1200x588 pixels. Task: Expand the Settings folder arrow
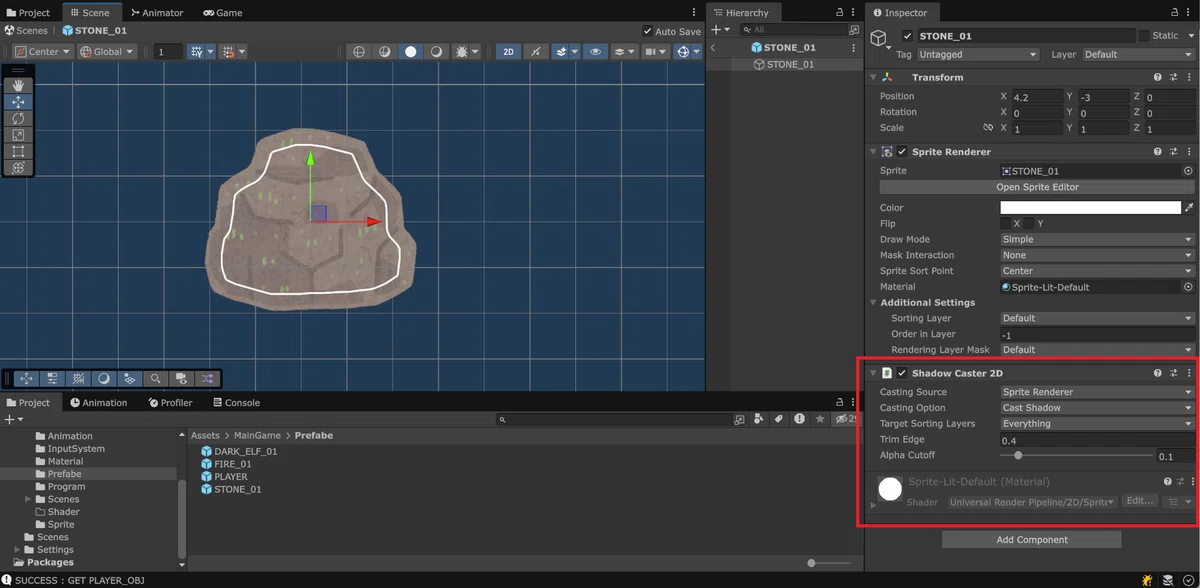coord(17,549)
